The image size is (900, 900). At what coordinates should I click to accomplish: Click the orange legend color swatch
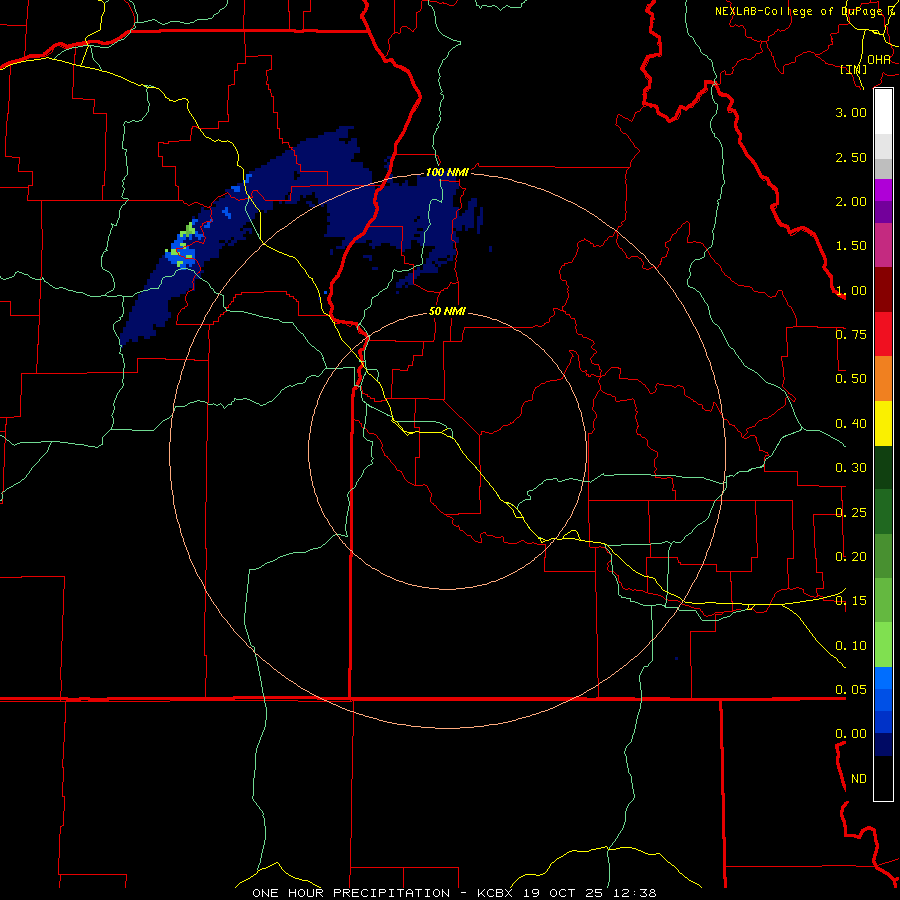point(883,379)
